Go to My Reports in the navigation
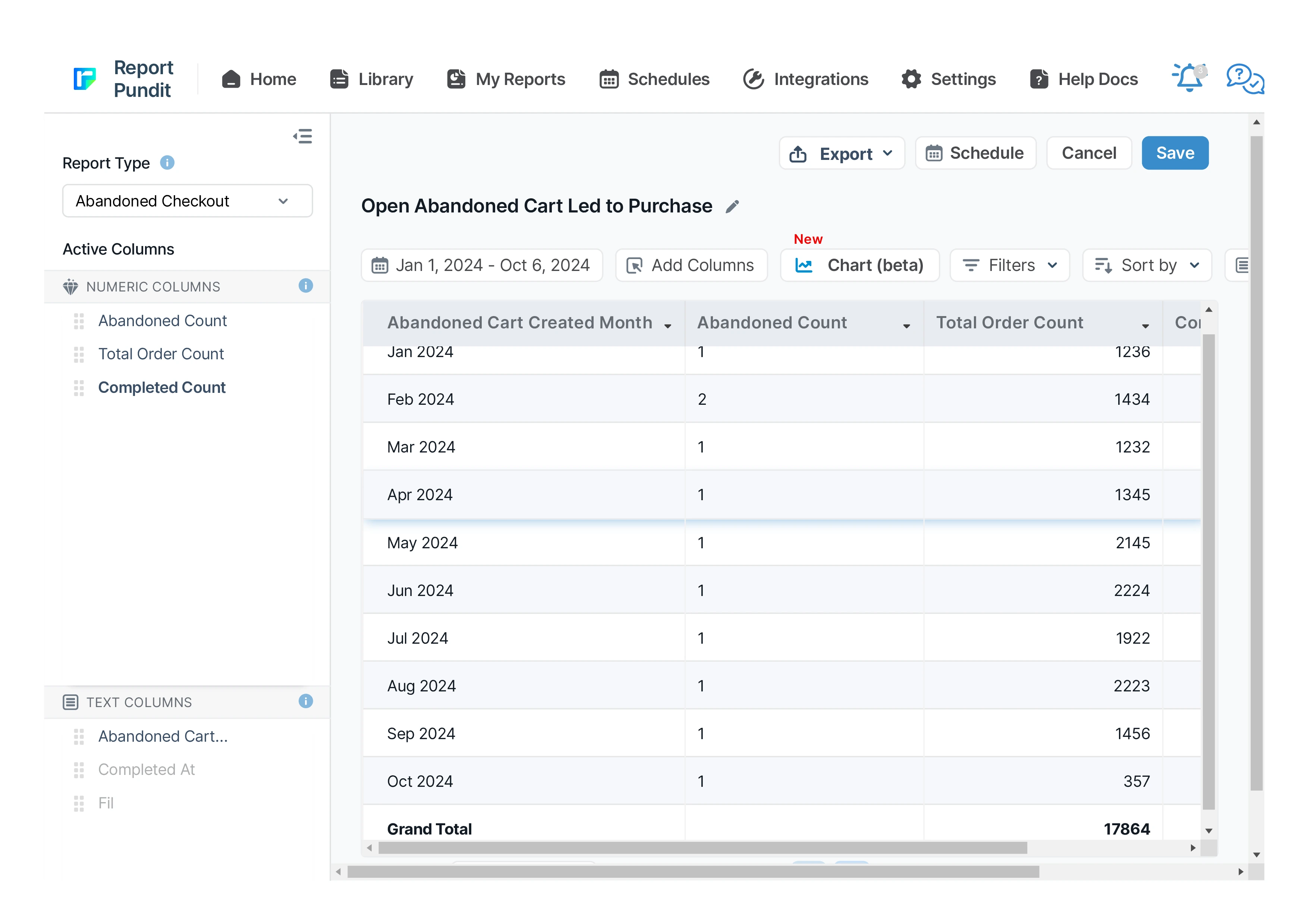Viewport: 1308px width, 924px height. click(506, 79)
